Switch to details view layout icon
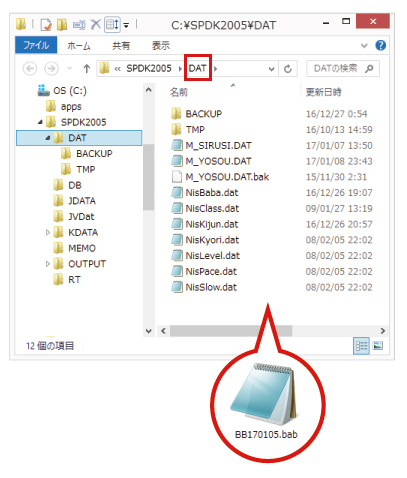The height and width of the screenshot is (478, 407). (x=361, y=346)
